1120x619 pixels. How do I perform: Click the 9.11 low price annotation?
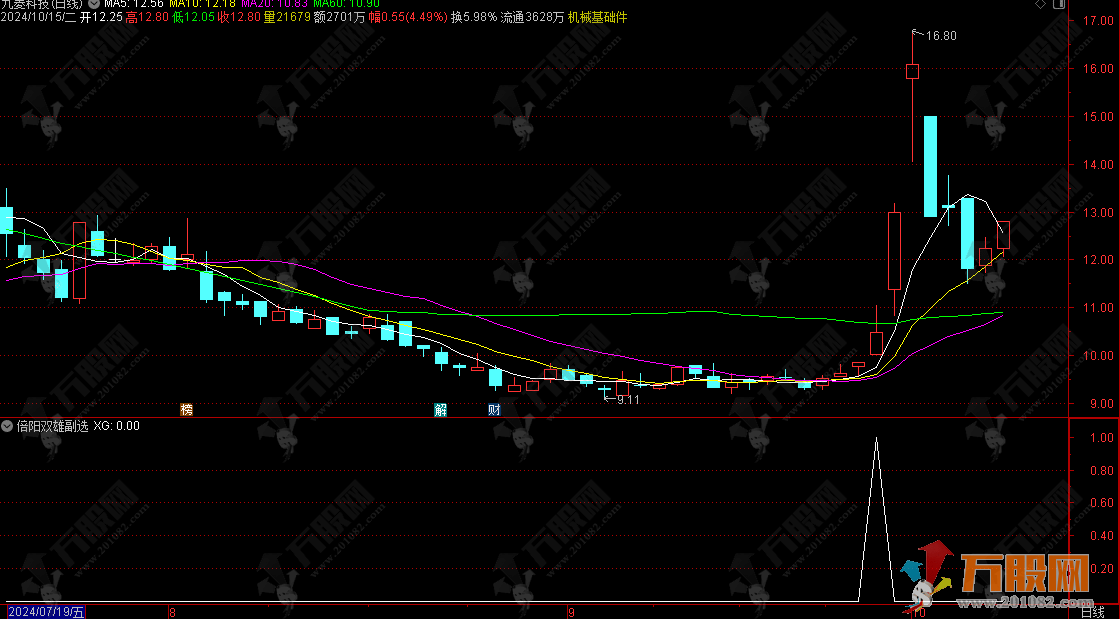click(628, 400)
